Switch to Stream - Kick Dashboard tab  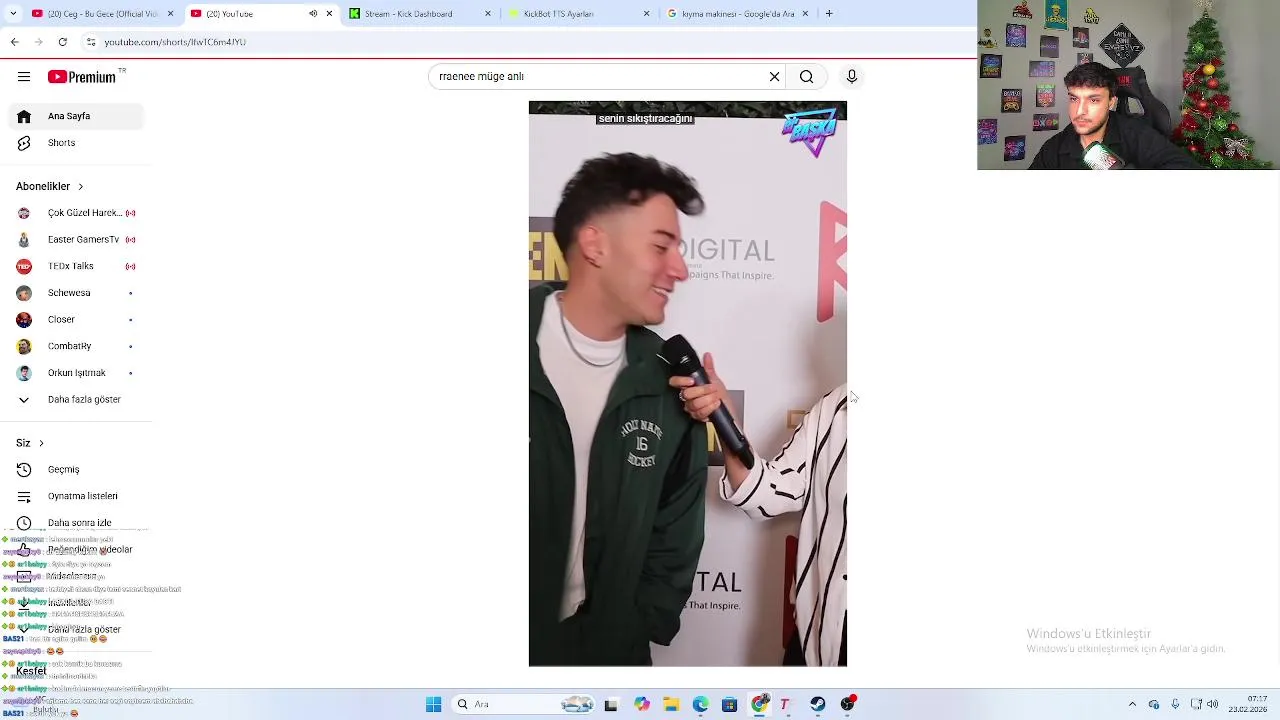420,14
